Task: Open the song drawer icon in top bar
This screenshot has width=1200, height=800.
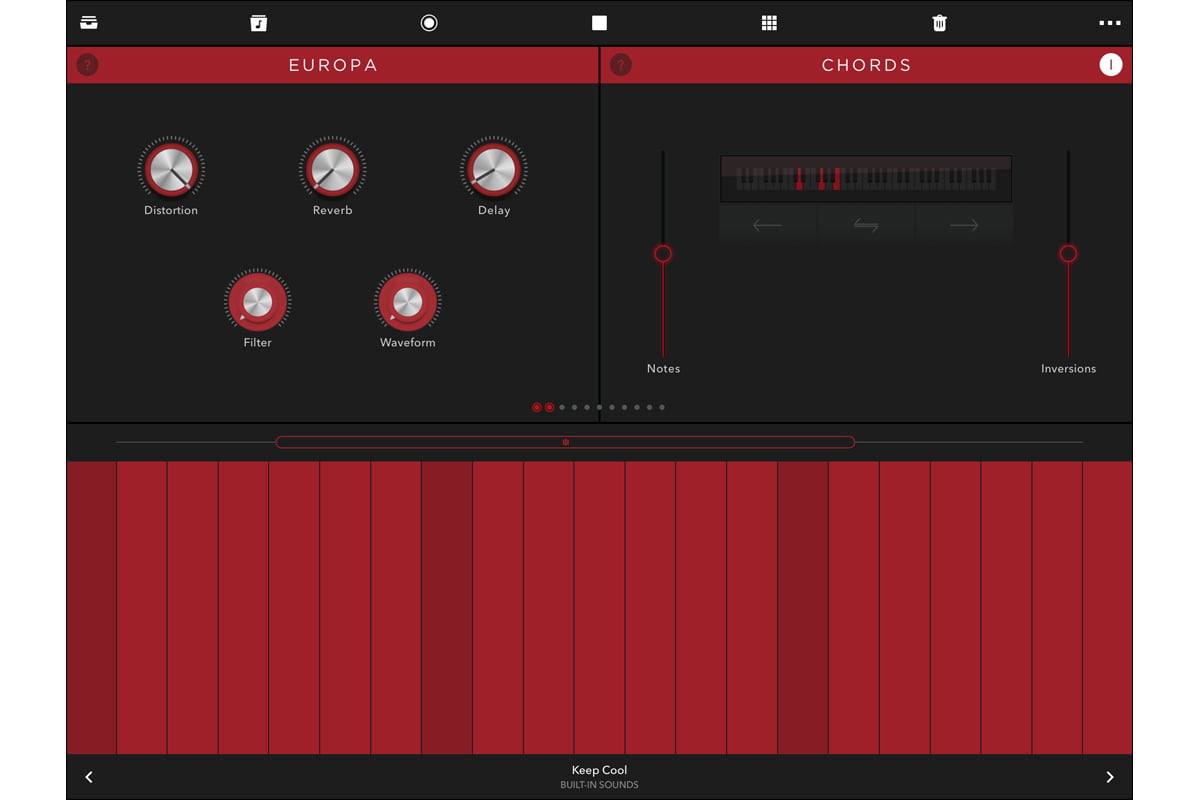Action: pyautogui.click(x=89, y=23)
